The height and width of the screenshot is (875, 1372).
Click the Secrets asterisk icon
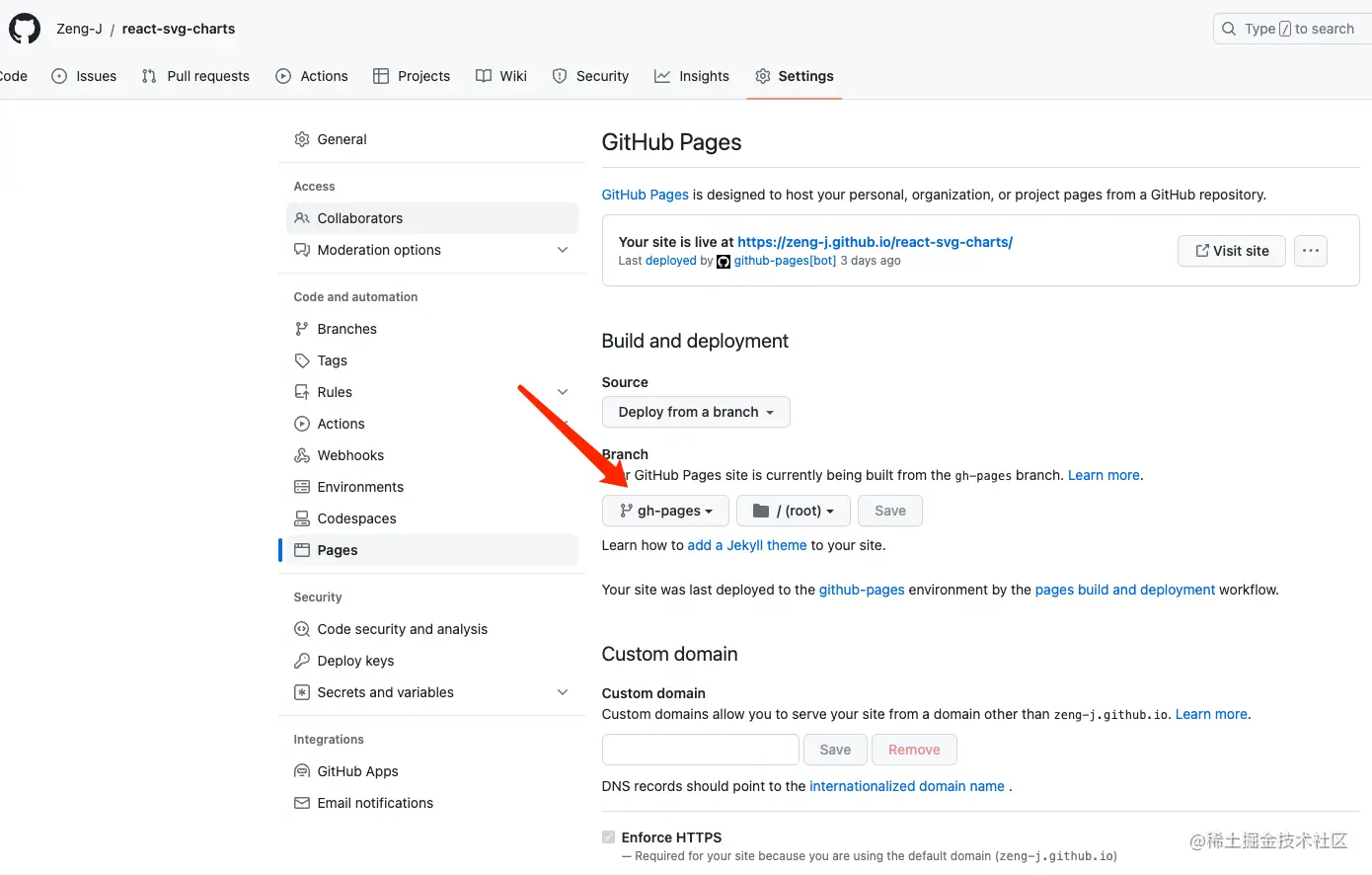click(x=302, y=692)
